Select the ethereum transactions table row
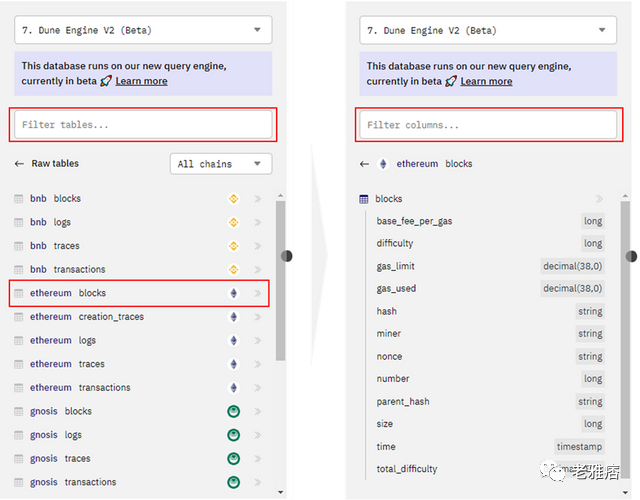 click(139, 388)
